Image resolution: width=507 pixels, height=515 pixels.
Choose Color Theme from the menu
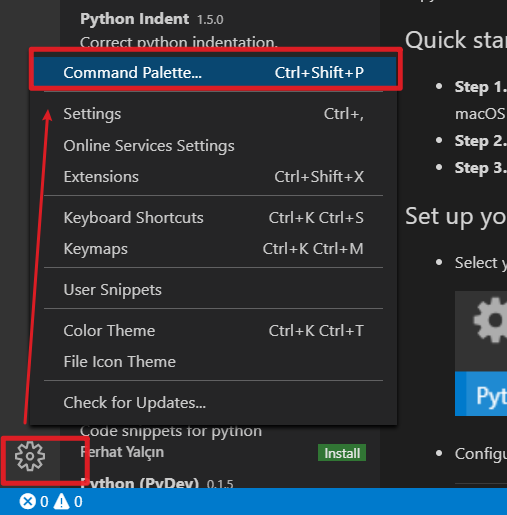pos(214,331)
